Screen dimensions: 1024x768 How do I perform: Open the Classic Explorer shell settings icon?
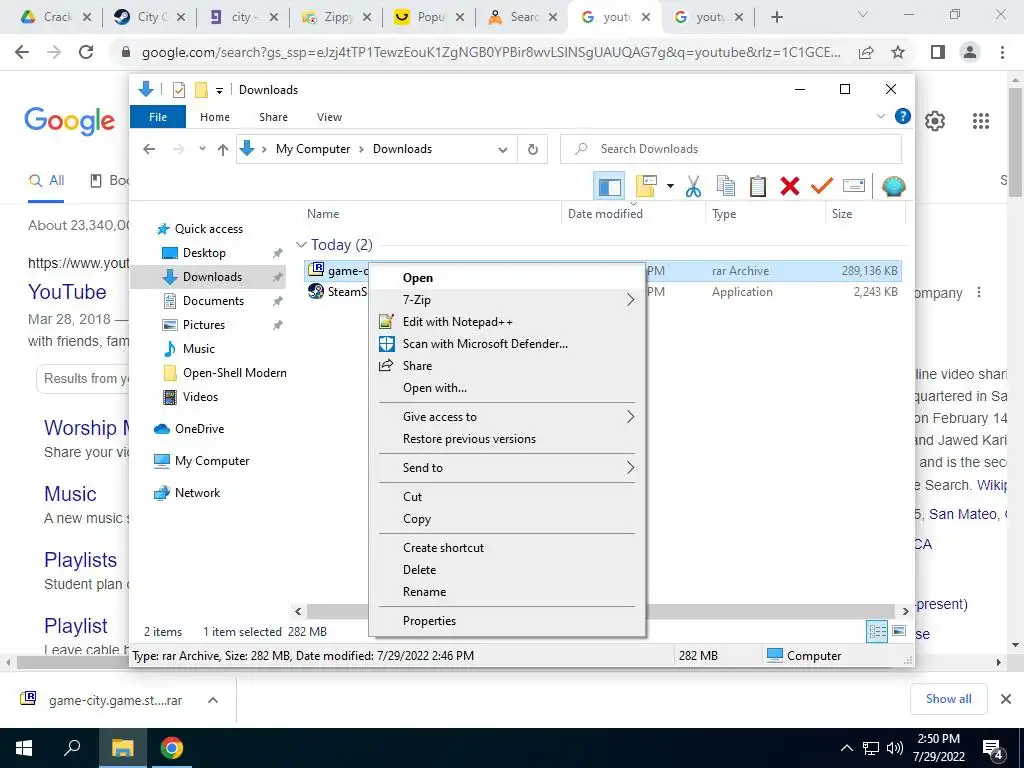[x=893, y=186]
